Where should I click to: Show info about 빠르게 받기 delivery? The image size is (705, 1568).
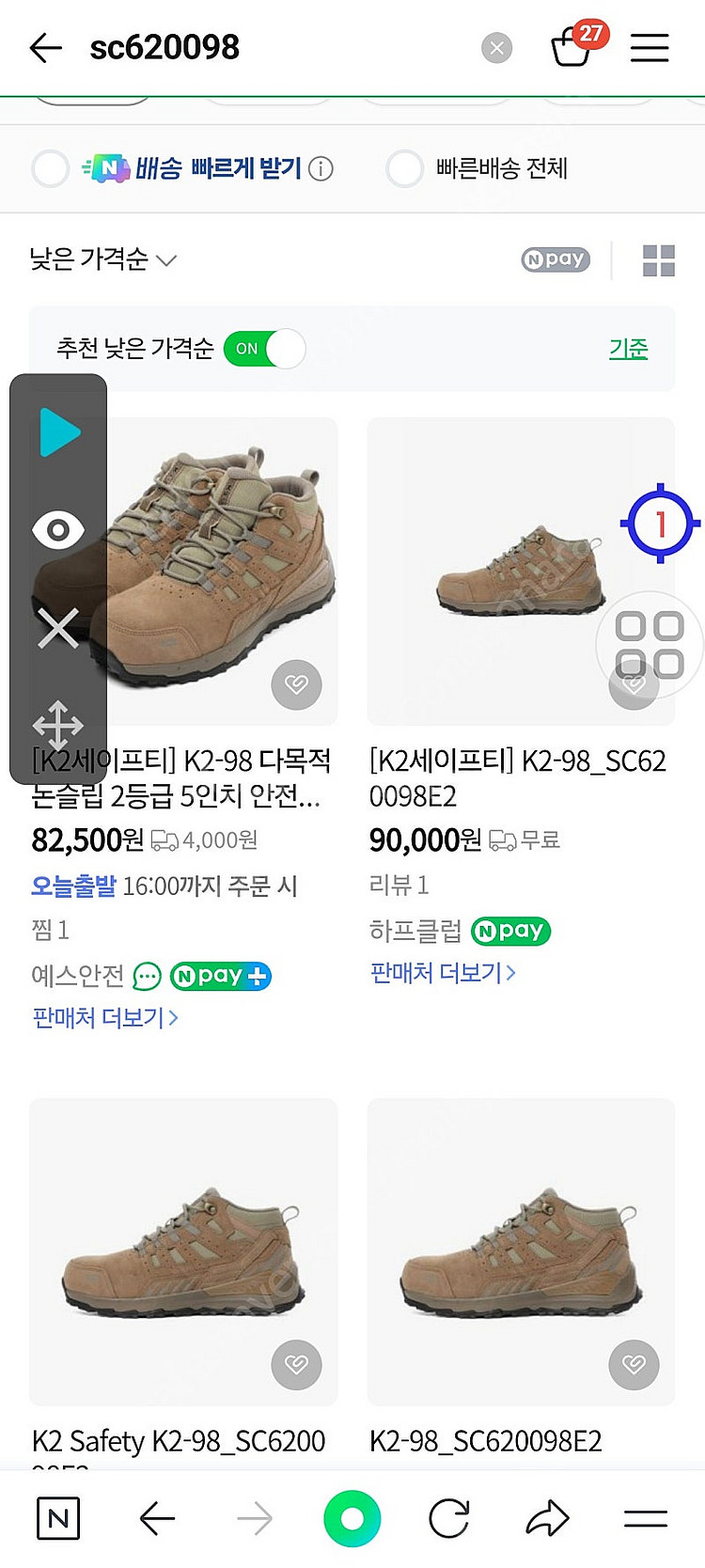click(x=321, y=169)
